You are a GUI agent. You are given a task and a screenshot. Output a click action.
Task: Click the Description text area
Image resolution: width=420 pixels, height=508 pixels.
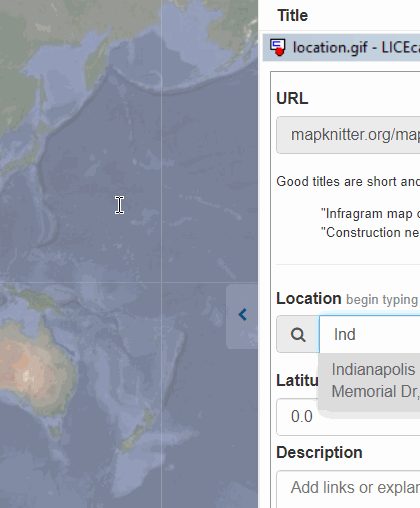pyautogui.click(x=348, y=489)
